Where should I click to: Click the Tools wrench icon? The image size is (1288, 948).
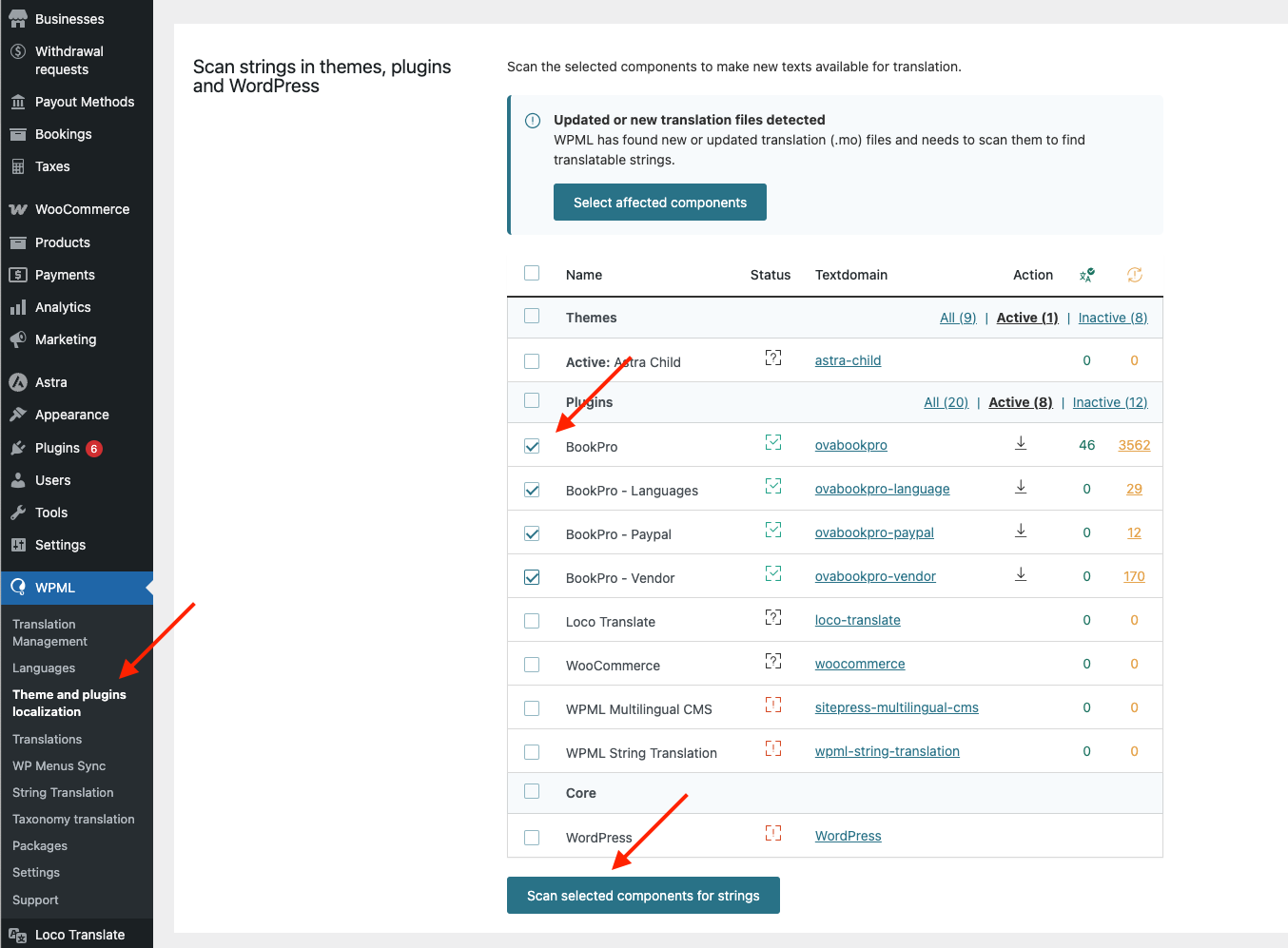[18, 513]
